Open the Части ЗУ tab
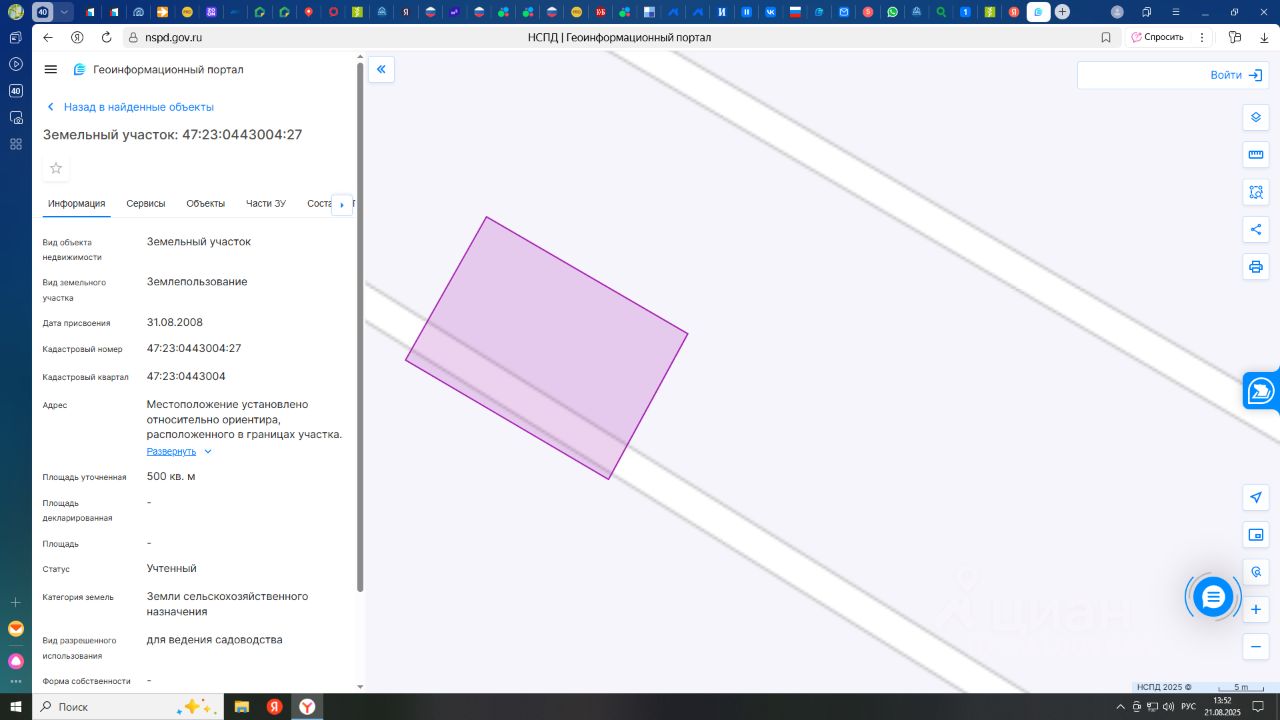1280x720 pixels. 266,203
